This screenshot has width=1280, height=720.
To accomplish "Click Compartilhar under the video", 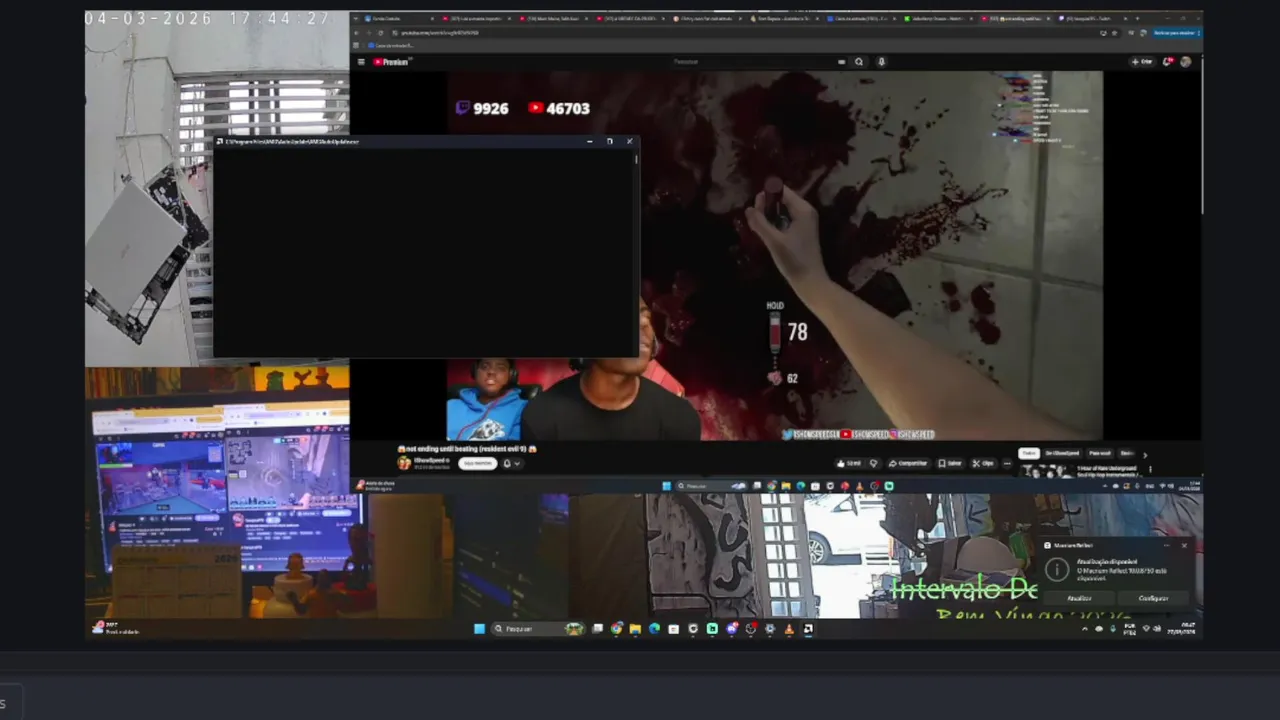I will pyautogui.click(x=908, y=463).
